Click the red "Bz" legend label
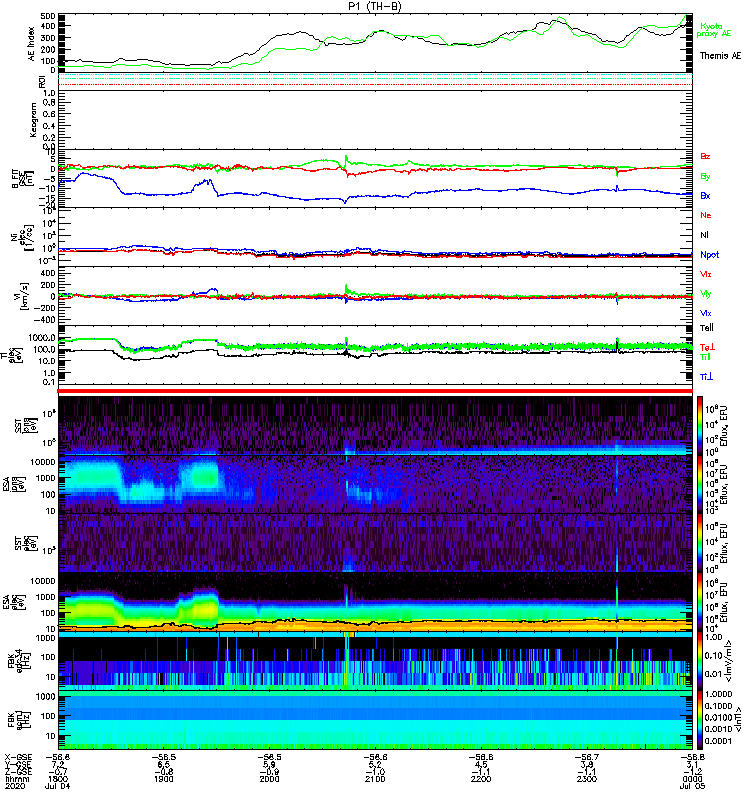750x800 pixels. pos(705,156)
